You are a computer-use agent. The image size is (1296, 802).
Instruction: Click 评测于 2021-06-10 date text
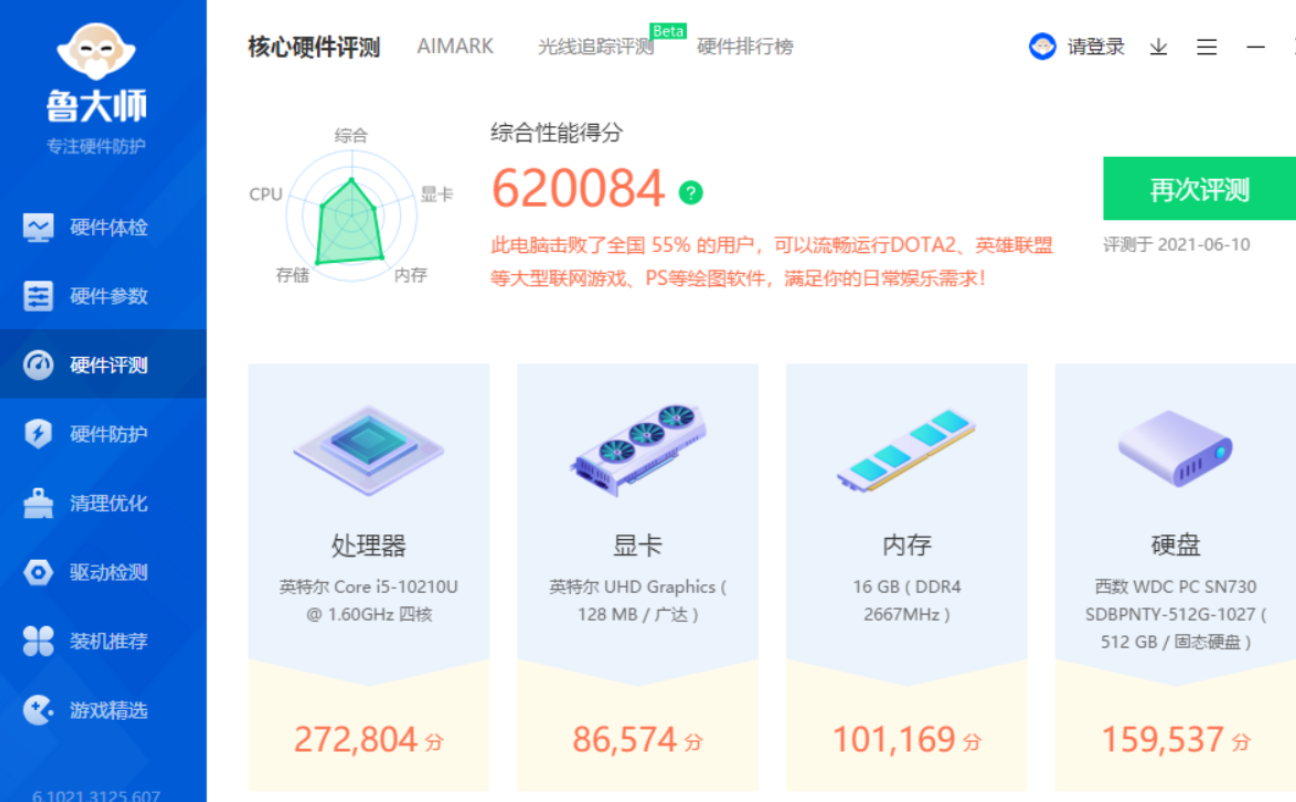click(1177, 244)
